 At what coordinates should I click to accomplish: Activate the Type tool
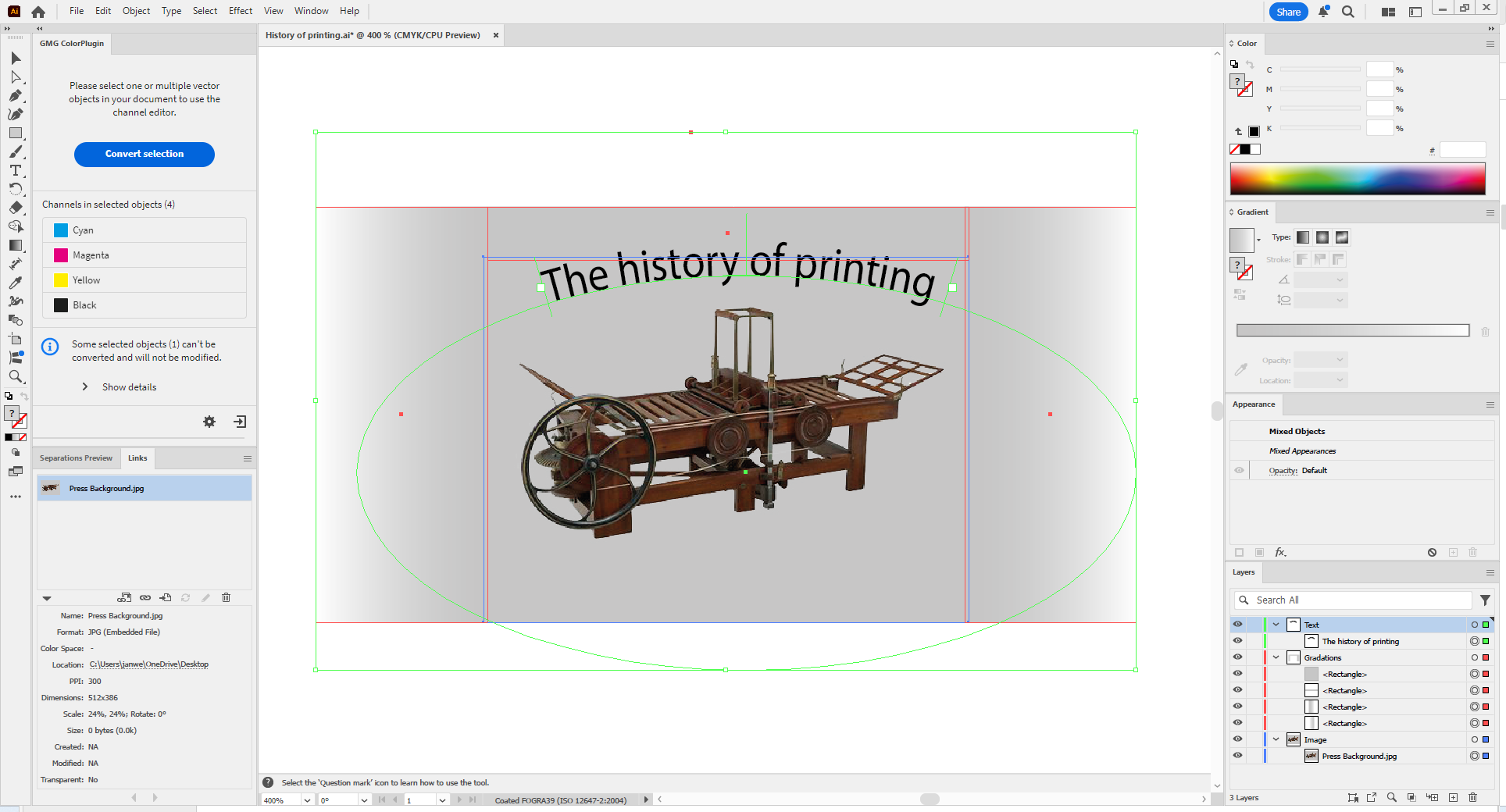pos(16,170)
